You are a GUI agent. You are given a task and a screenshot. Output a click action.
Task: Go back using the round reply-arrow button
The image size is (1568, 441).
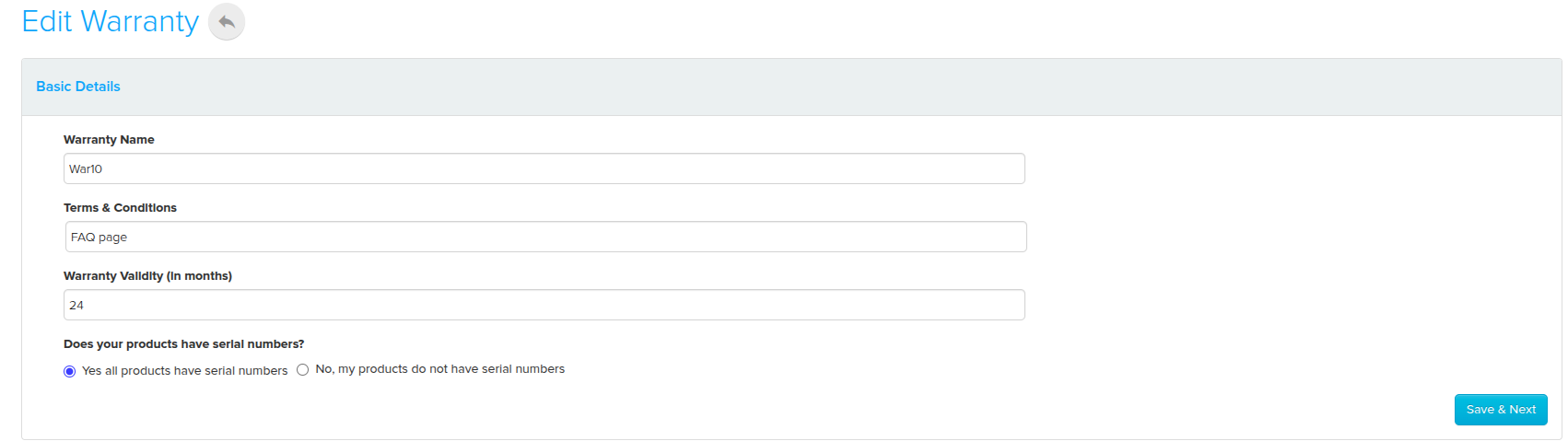click(227, 21)
